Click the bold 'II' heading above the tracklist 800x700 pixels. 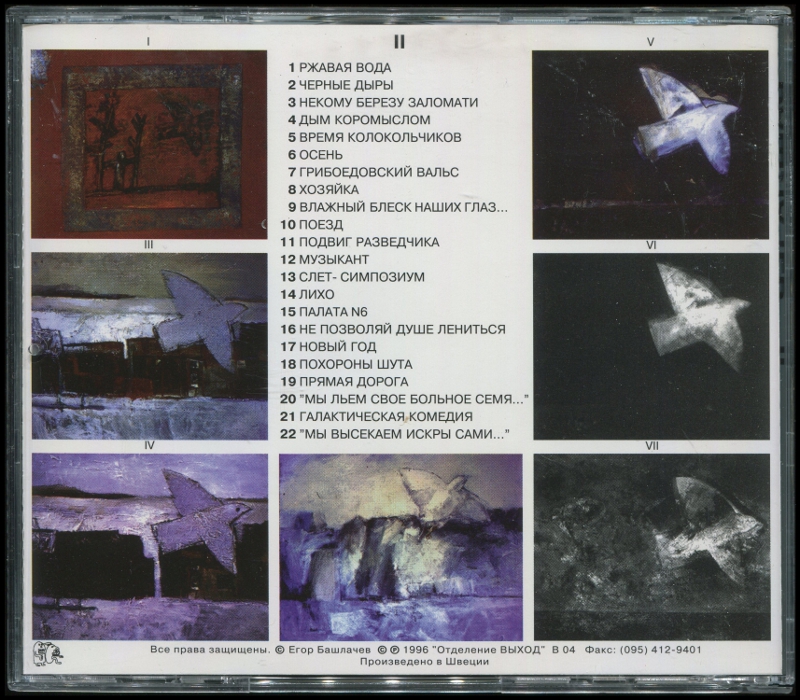(x=399, y=42)
